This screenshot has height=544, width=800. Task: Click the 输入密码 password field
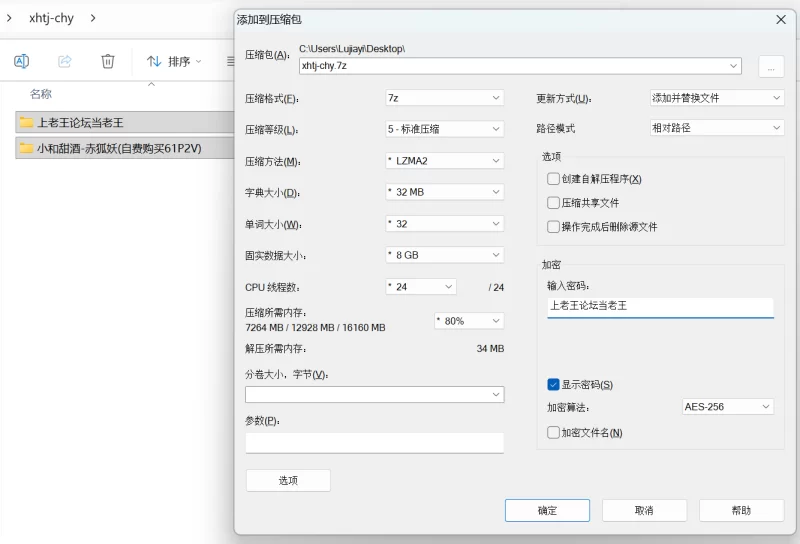click(x=660, y=306)
